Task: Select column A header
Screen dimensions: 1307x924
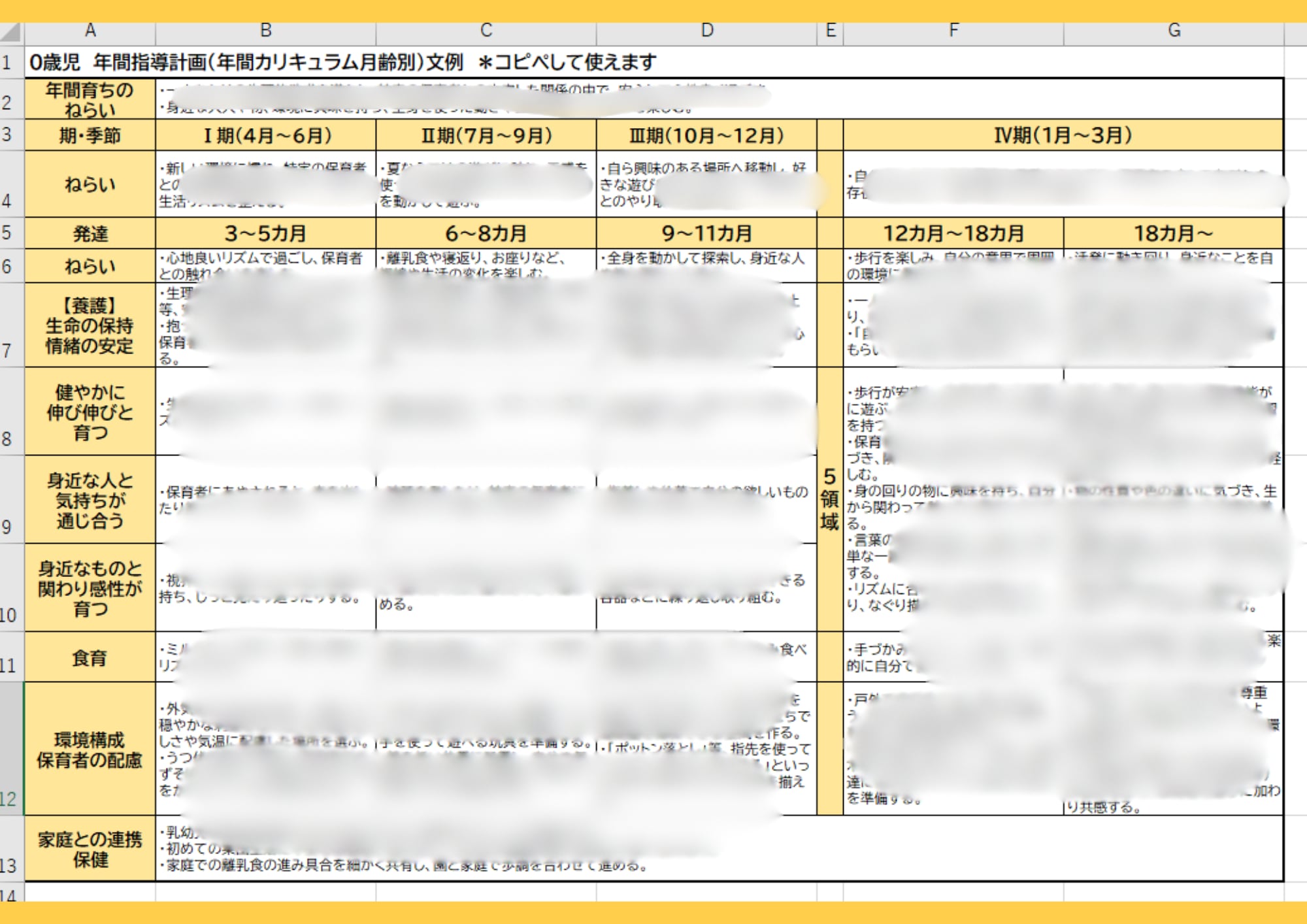Action: point(90,31)
